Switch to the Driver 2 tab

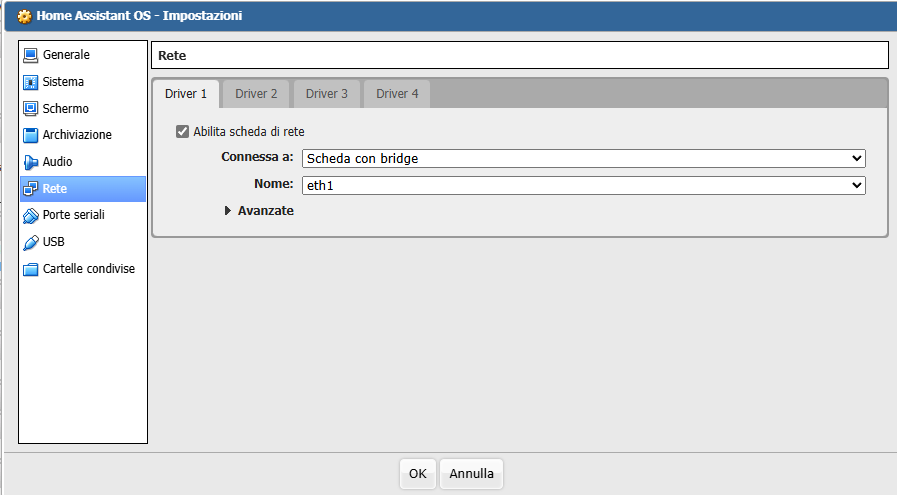tap(256, 94)
